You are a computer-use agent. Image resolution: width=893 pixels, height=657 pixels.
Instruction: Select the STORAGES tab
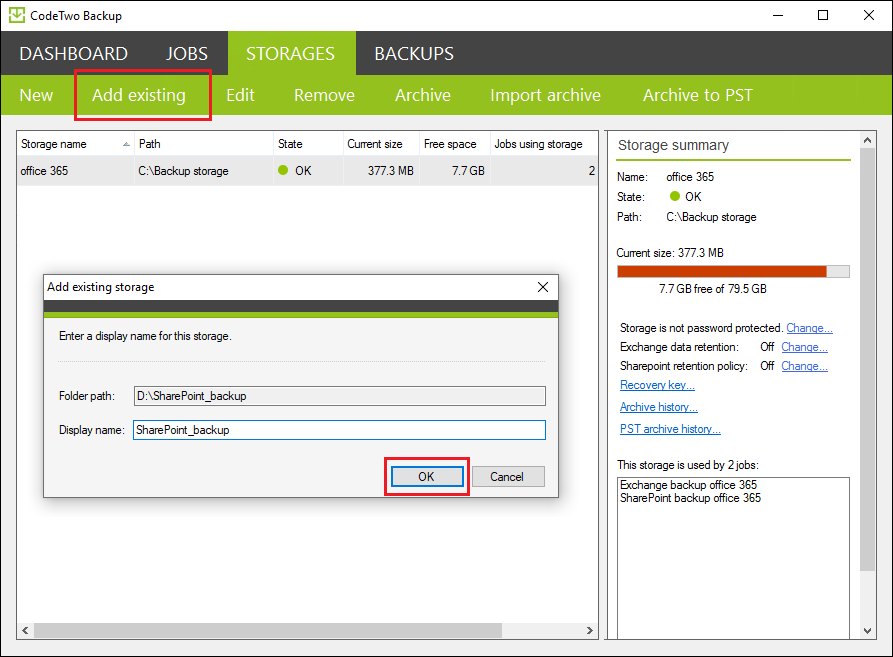pos(290,54)
